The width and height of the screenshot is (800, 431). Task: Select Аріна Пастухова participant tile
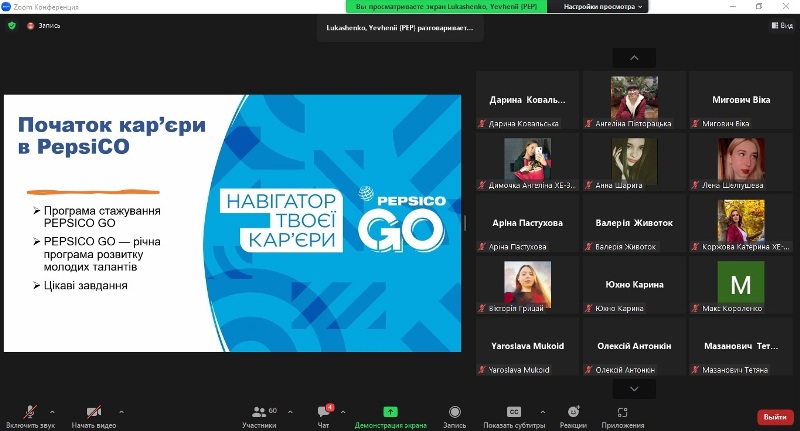coord(527,223)
